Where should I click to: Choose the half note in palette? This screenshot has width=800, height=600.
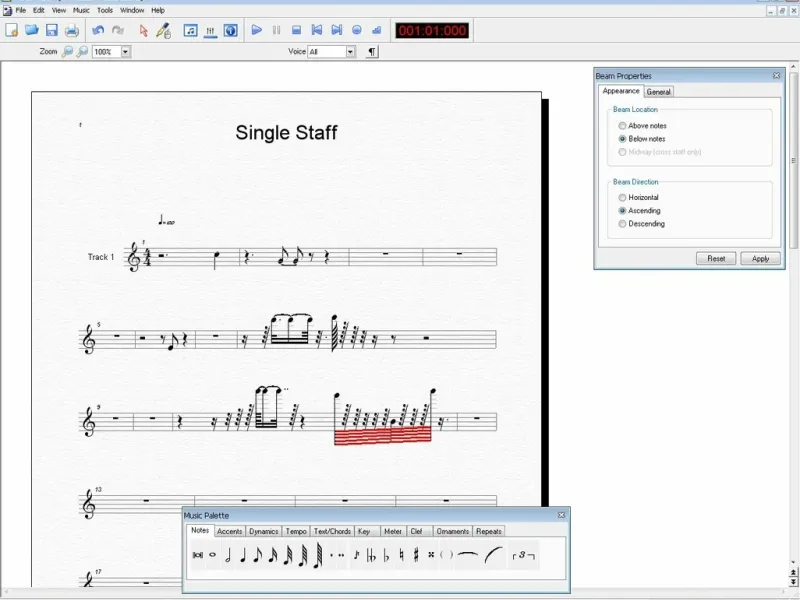[x=228, y=555]
